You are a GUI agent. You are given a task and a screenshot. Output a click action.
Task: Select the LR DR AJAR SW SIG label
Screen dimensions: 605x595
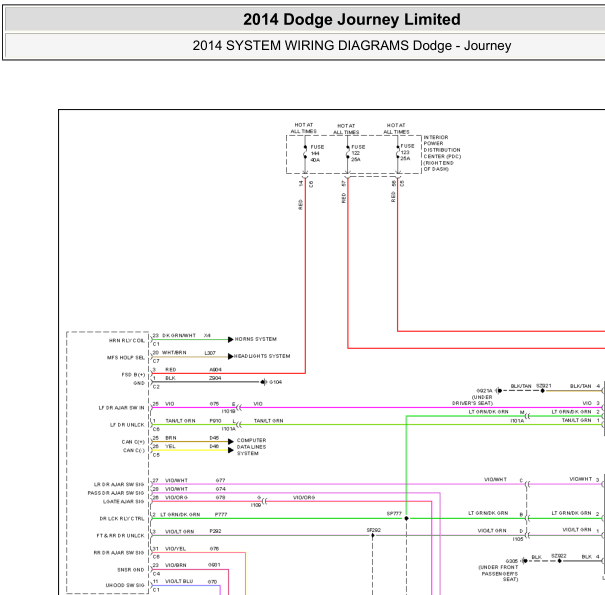click(119, 484)
